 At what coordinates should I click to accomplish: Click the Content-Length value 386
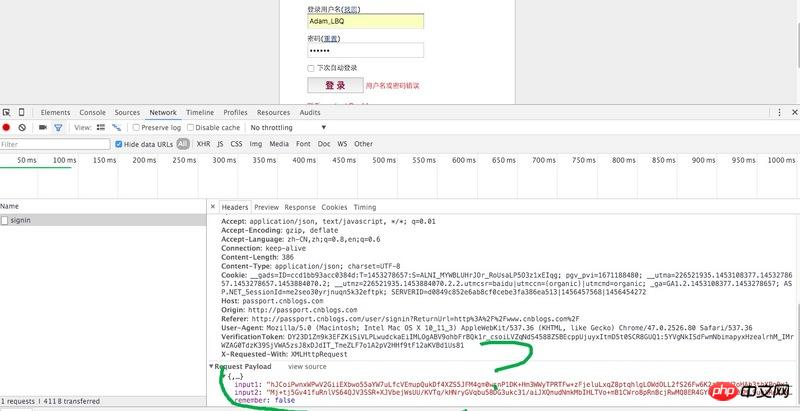(x=287, y=258)
